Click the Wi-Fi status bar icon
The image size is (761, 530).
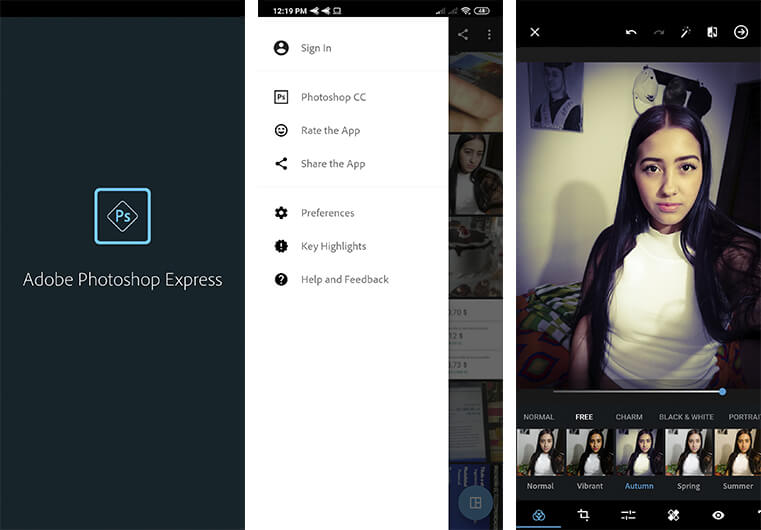tap(466, 10)
